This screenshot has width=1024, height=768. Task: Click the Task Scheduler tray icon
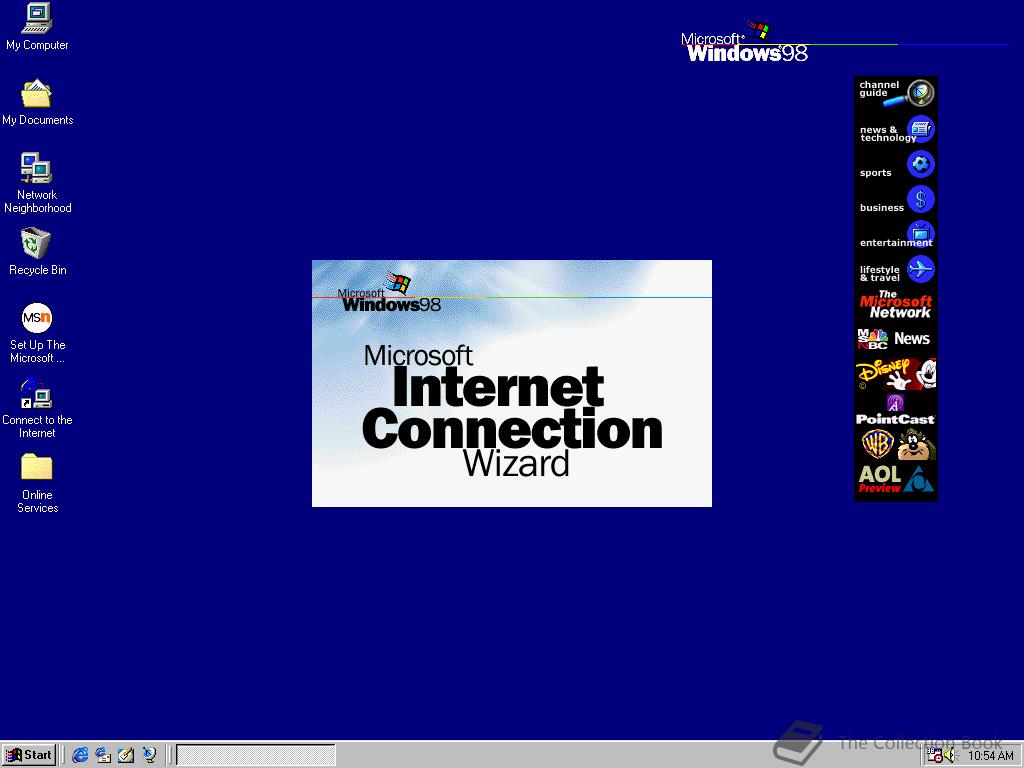[x=935, y=756]
